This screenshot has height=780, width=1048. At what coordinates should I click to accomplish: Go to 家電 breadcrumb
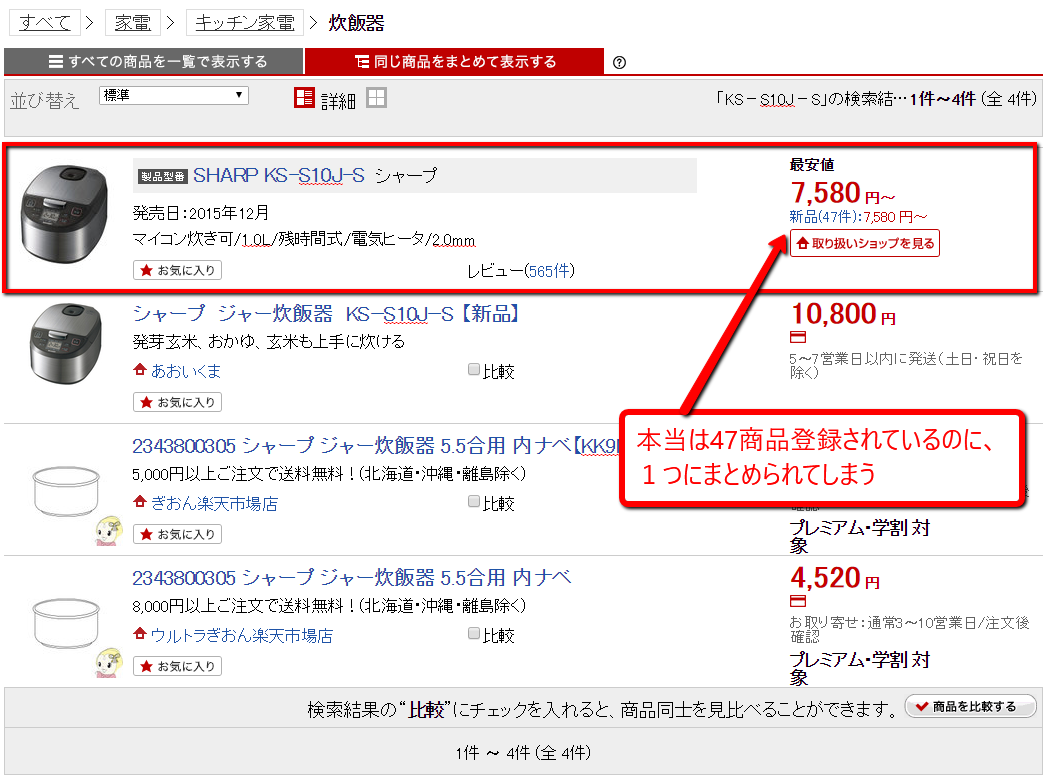133,23
